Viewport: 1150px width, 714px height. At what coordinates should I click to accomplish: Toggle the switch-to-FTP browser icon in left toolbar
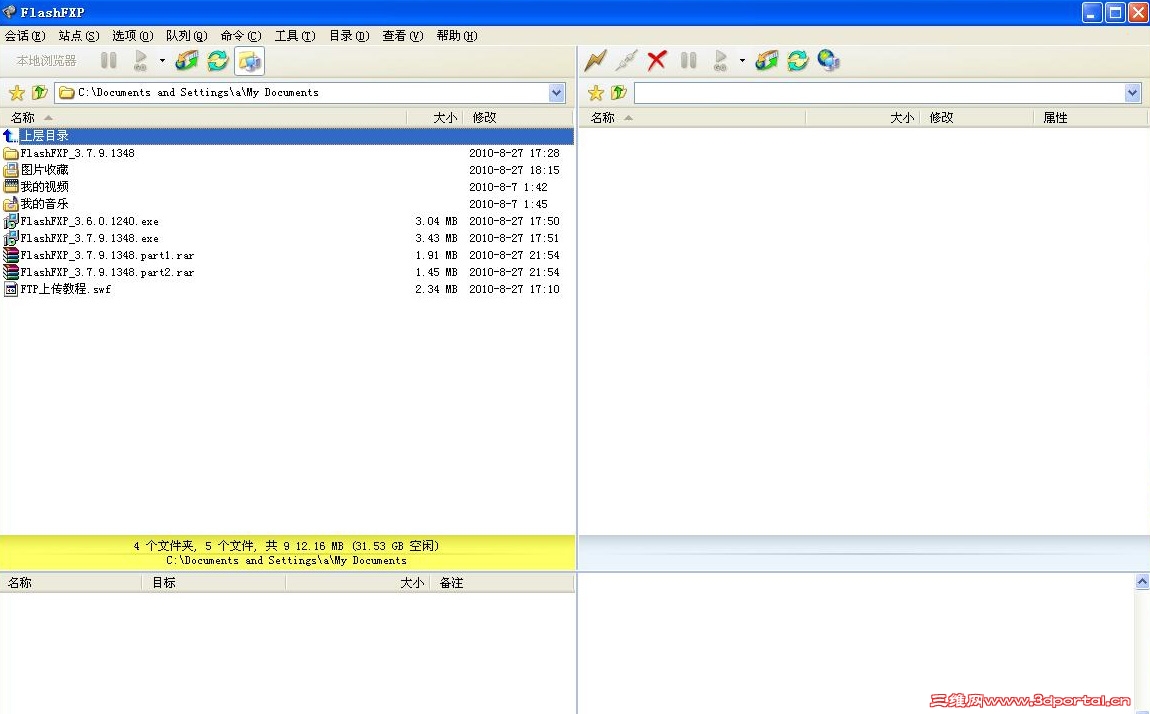click(x=249, y=61)
